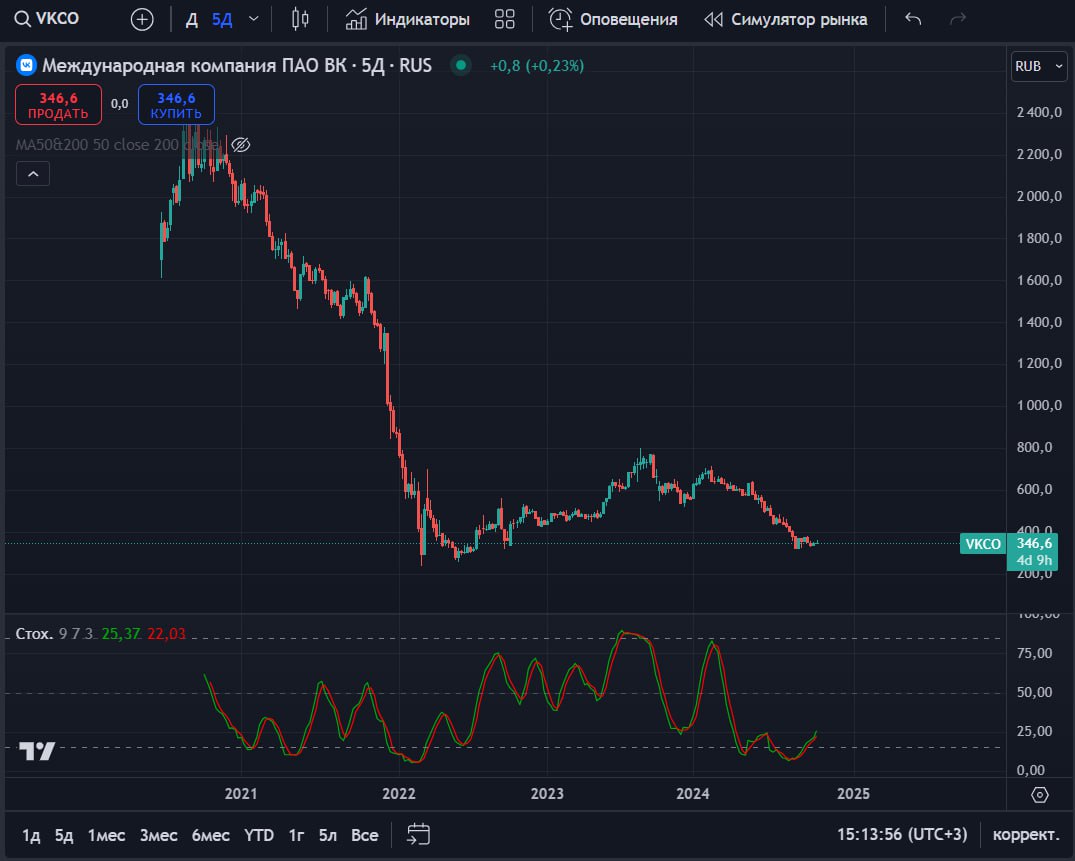Start Симулятор рынка replay mode
Viewport: 1075px width, 861px height.
point(786,19)
